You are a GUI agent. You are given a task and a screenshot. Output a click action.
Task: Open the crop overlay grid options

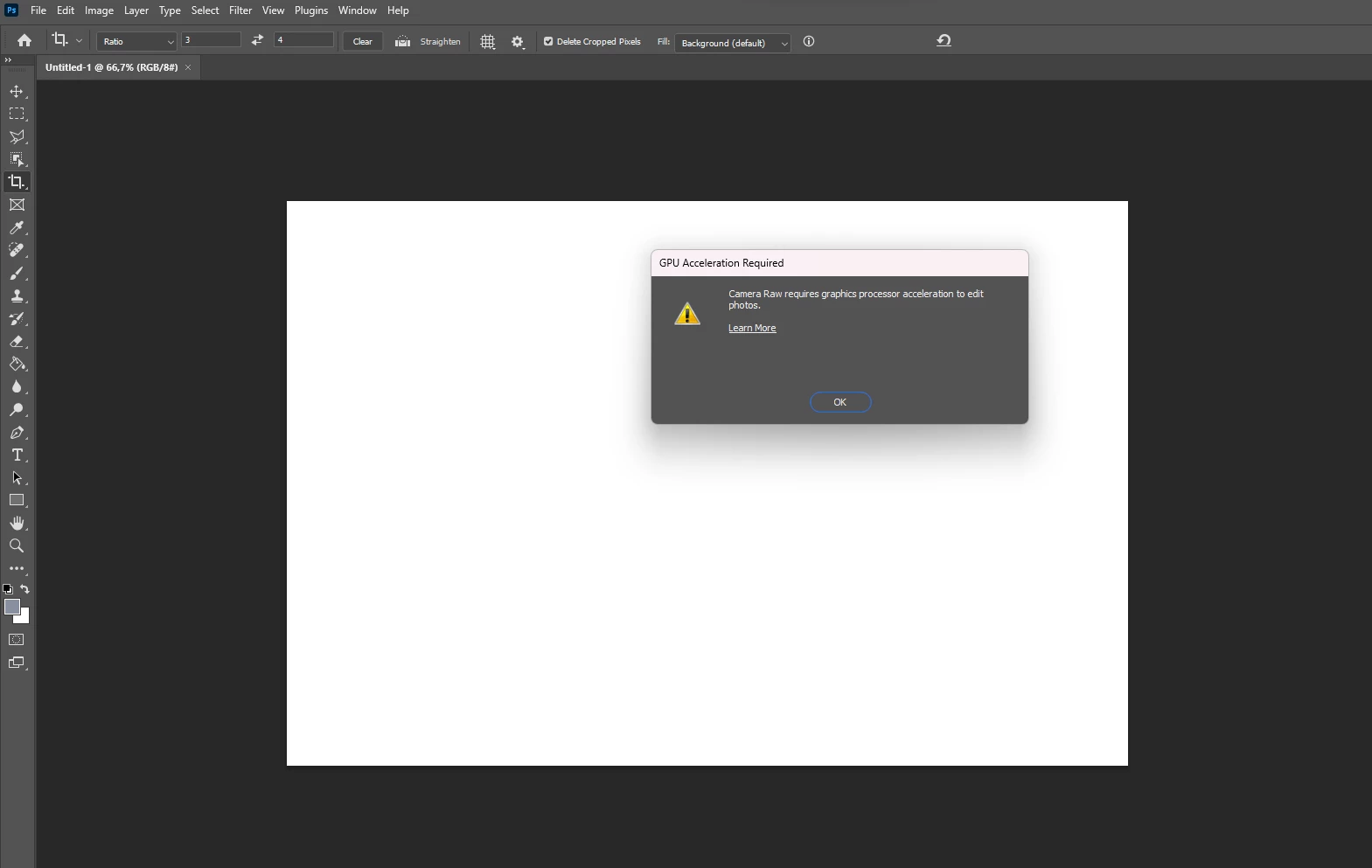488,42
